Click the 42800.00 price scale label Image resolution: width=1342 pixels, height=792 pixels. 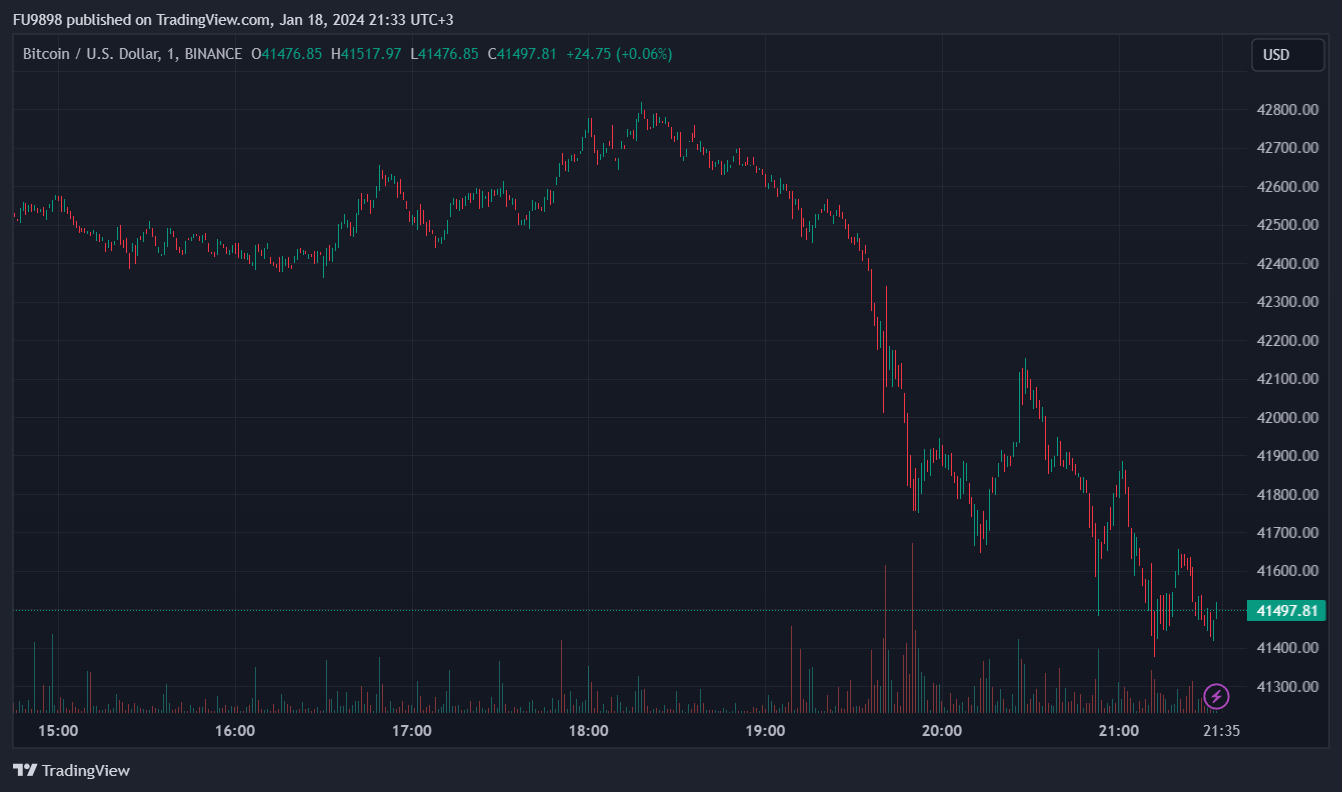coord(1286,110)
